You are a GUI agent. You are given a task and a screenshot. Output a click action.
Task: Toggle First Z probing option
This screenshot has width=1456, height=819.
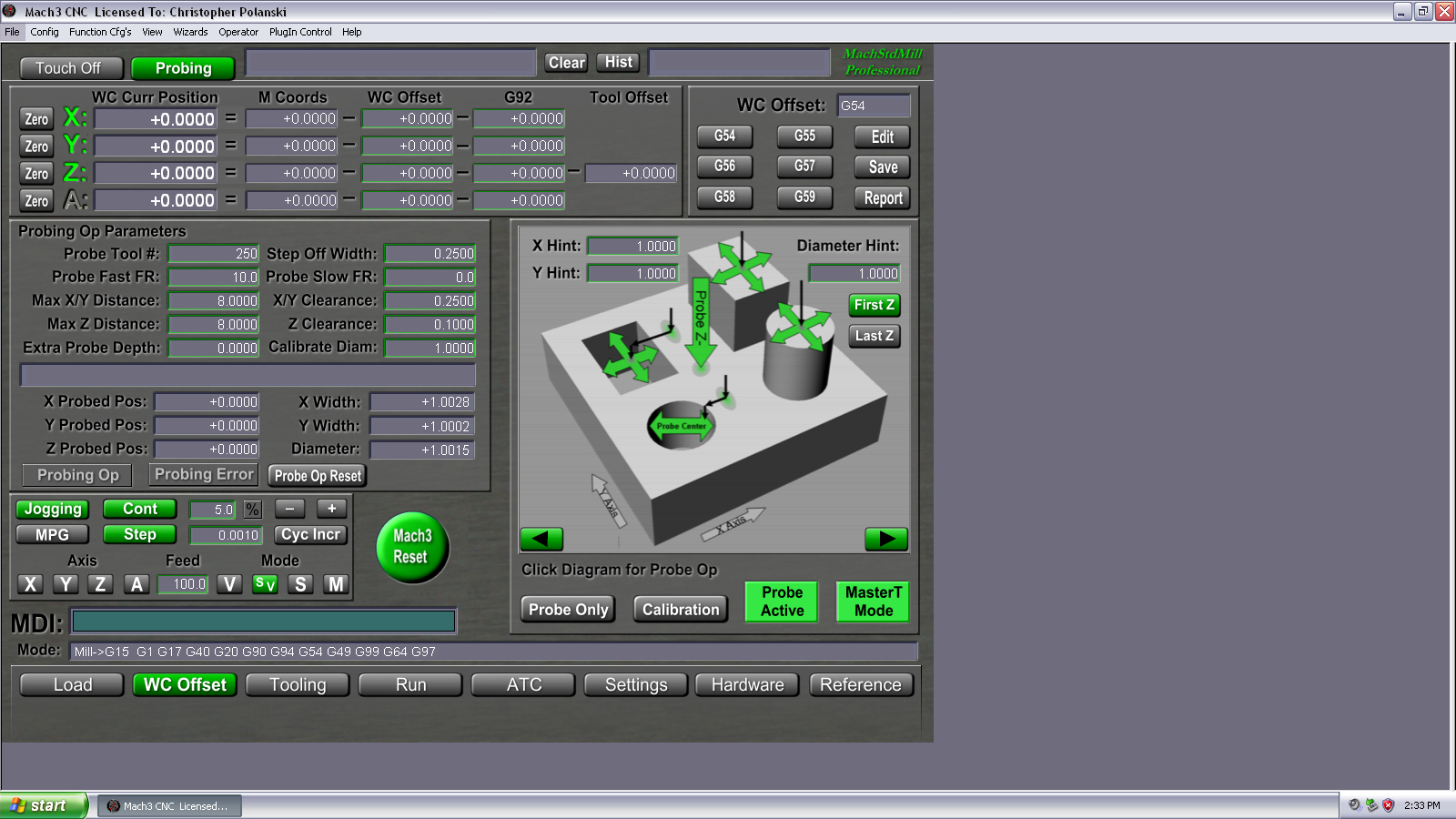[x=875, y=305]
